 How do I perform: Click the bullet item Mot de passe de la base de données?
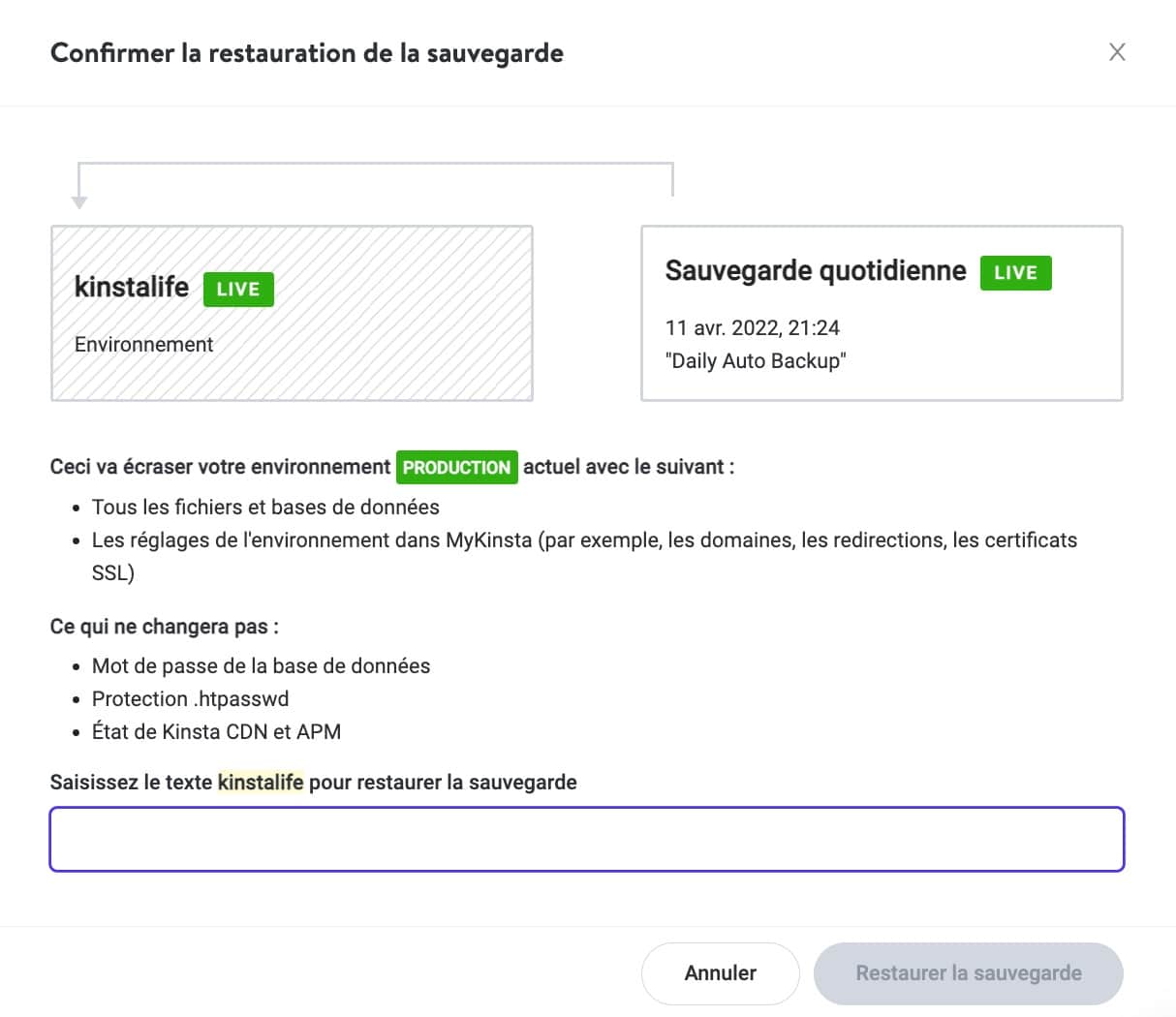[x=261, y=665]
